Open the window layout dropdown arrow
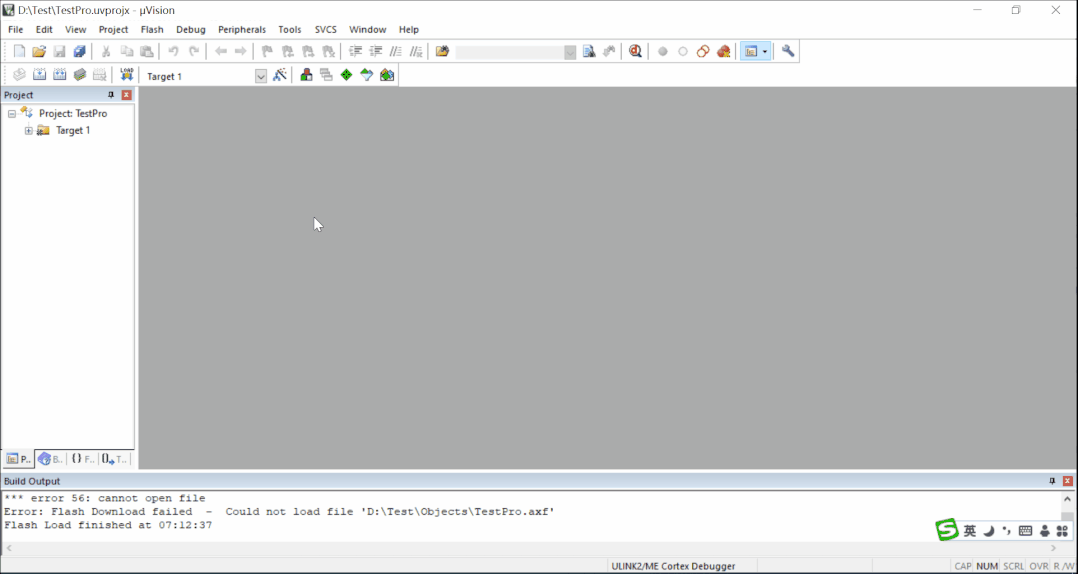The image size is (1078, 574). coord(765,52)
